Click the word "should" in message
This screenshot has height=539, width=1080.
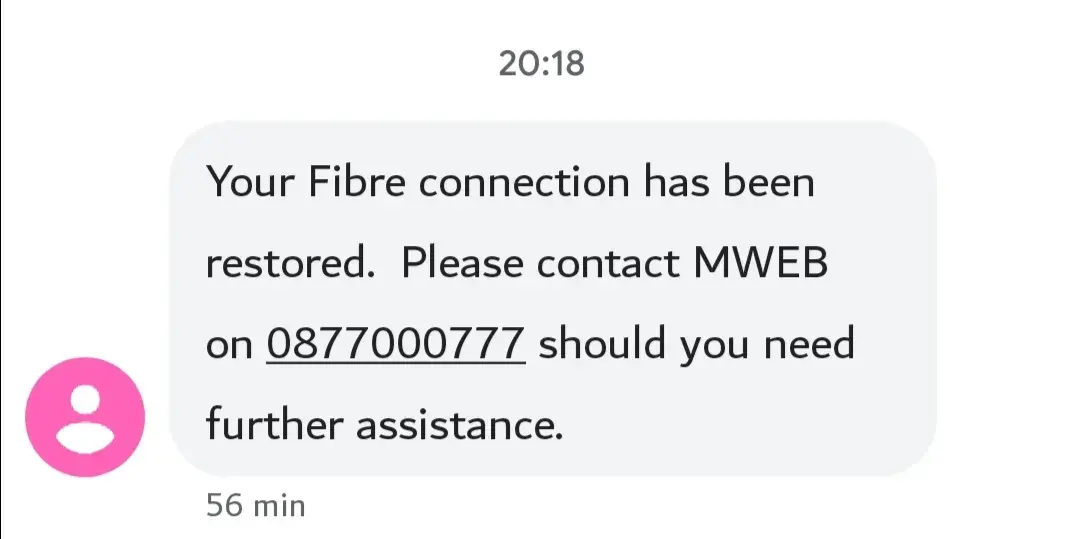602,345
